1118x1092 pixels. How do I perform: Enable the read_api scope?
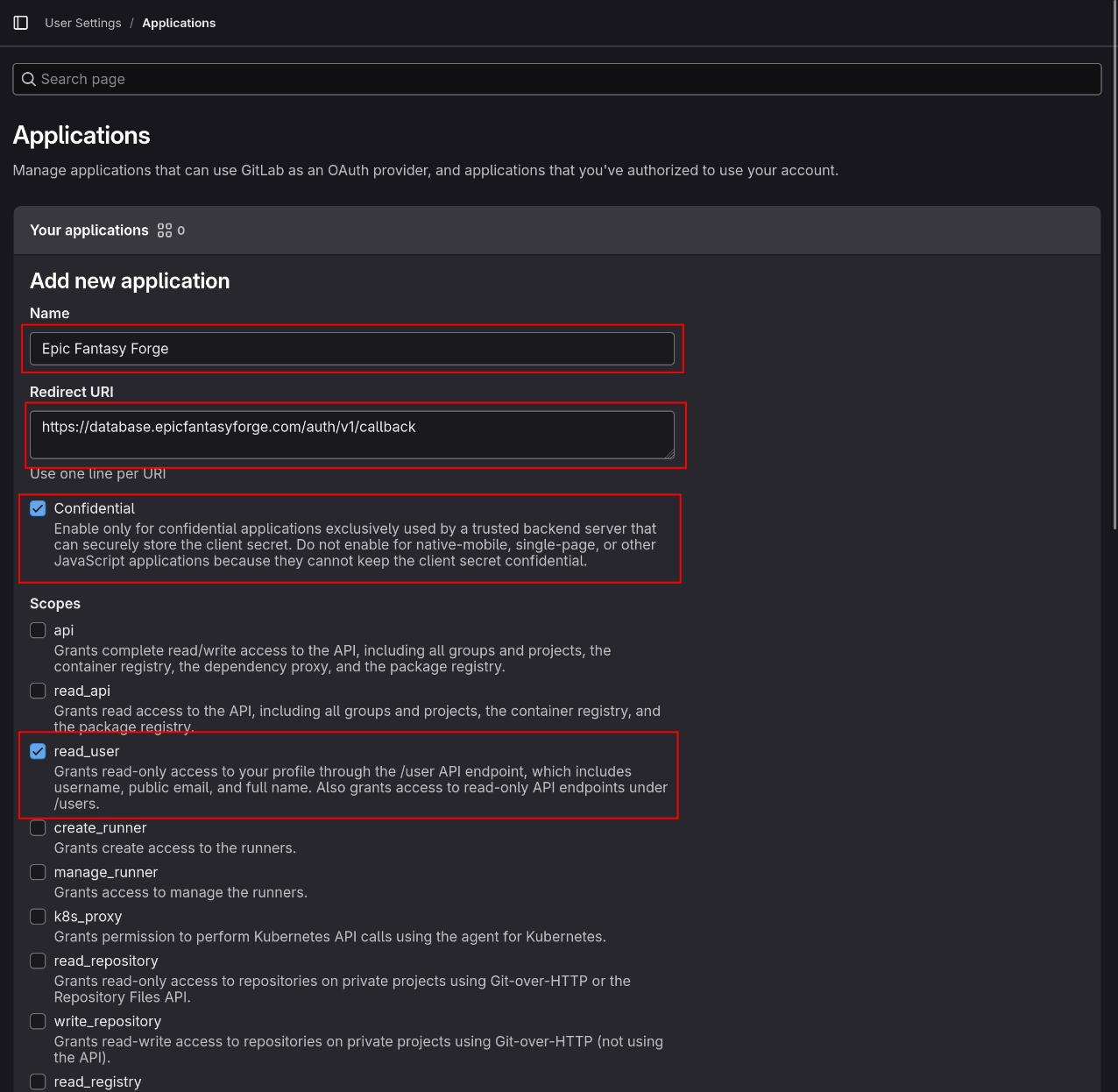pyautogui.click(x=38, y=691)
